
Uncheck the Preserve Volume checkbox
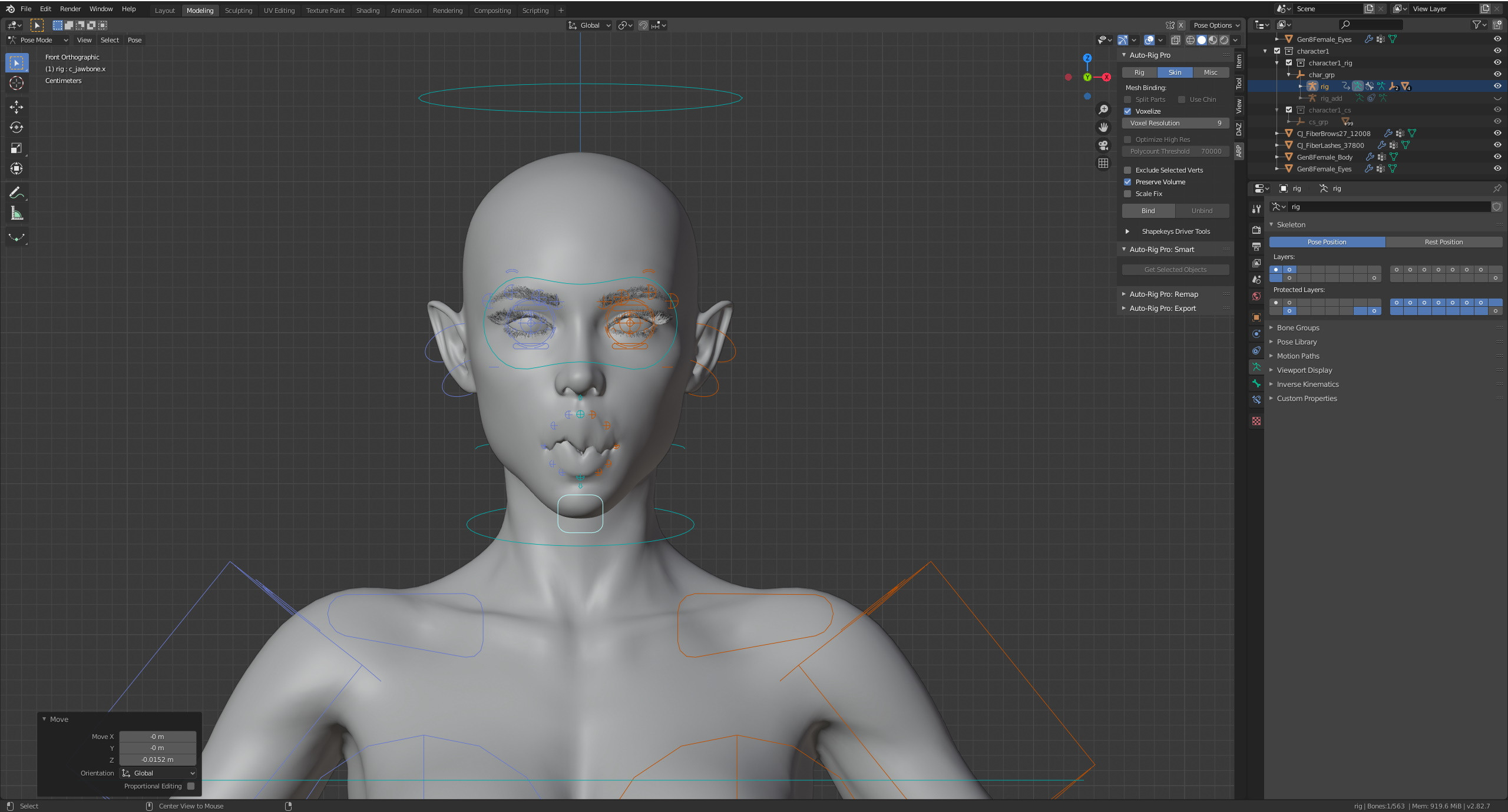click(x=1127, y=182)
